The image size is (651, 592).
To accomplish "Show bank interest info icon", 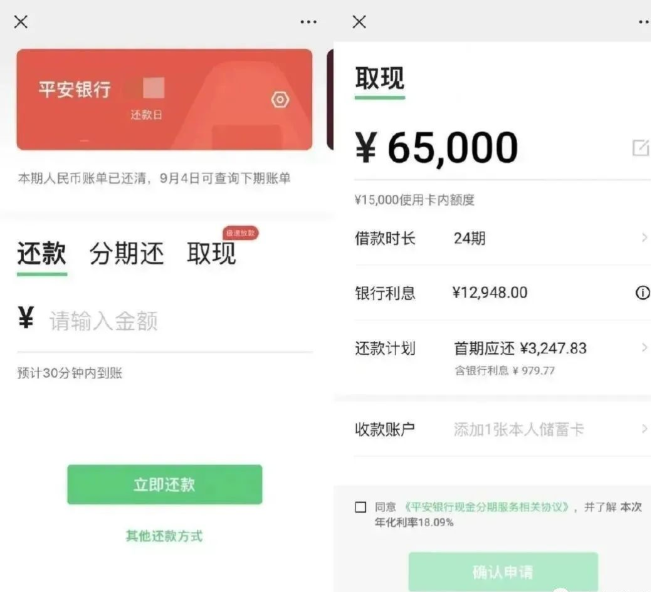I will (x=643, y=293).
